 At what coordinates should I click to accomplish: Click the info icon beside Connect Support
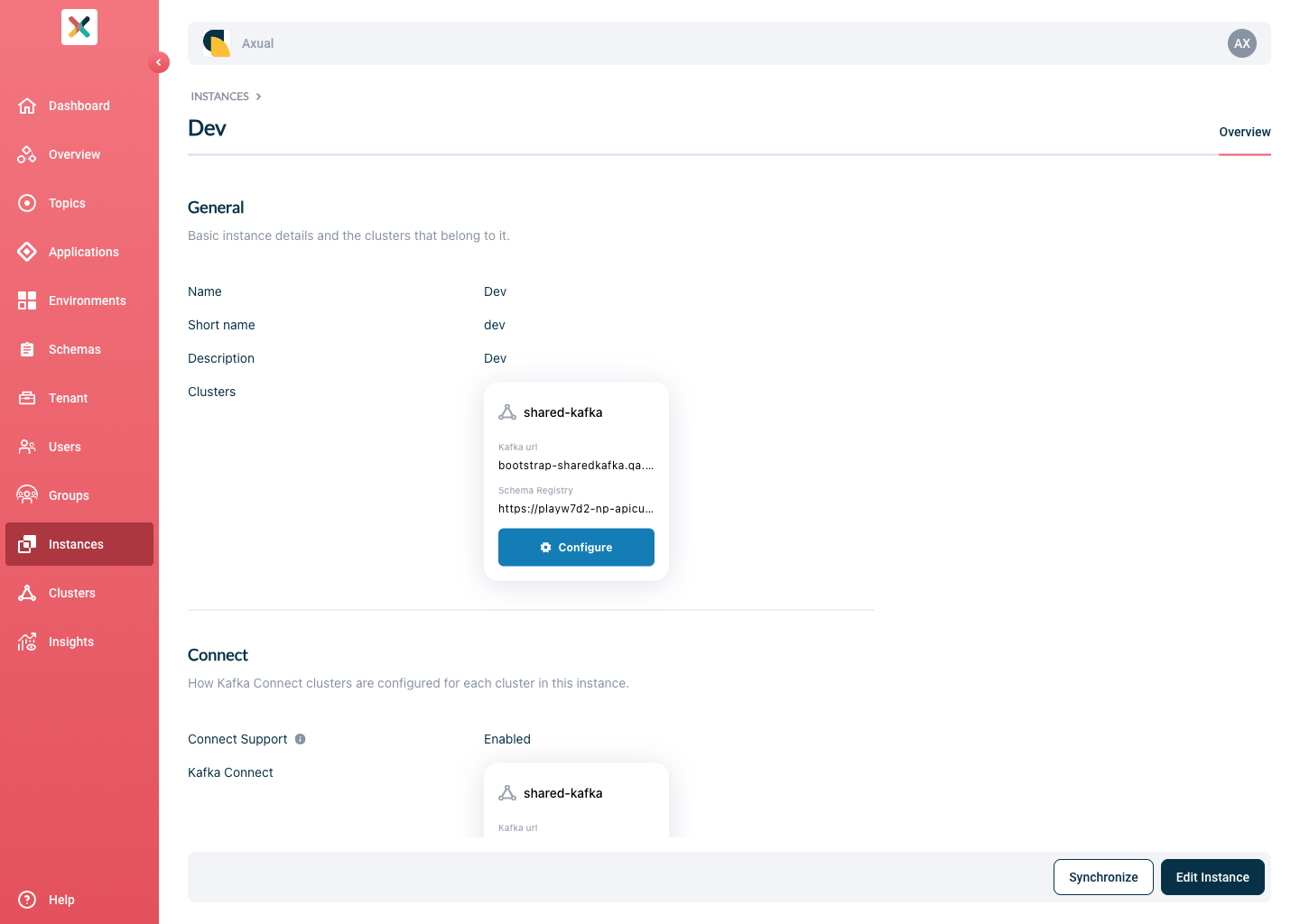click(301, 739)
